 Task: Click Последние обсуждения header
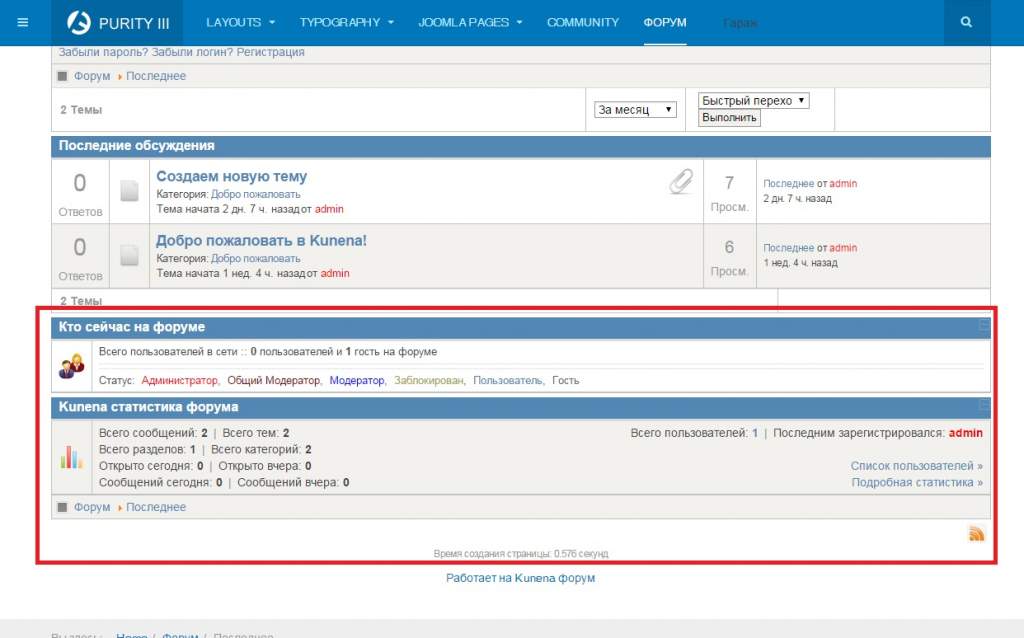[x=136, y=146]
